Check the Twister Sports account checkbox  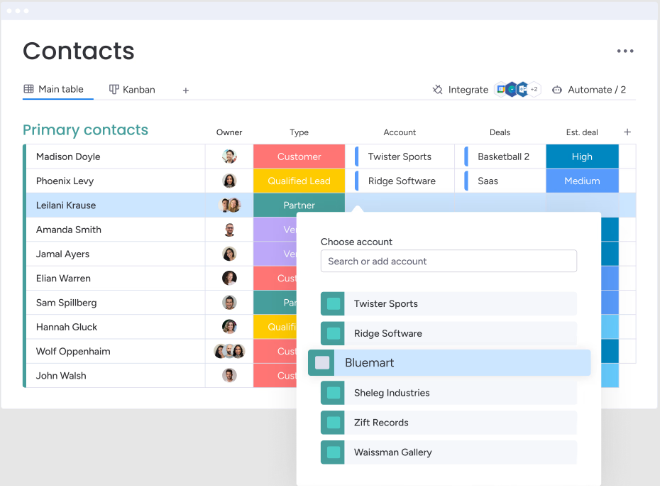coord(333,304)
